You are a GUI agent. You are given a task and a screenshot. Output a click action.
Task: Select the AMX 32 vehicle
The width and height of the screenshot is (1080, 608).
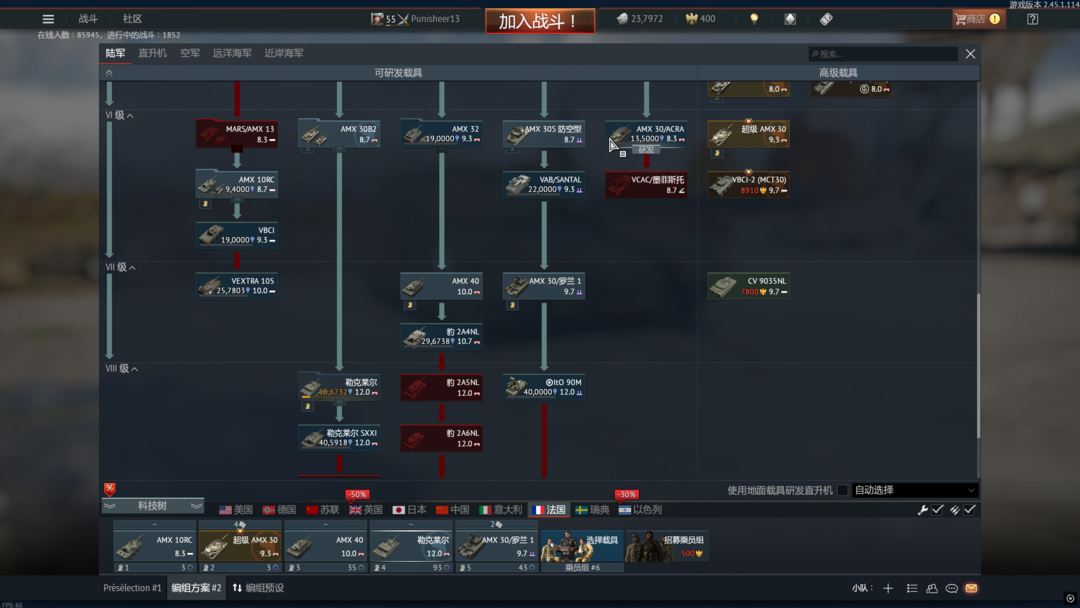(442, 134)
